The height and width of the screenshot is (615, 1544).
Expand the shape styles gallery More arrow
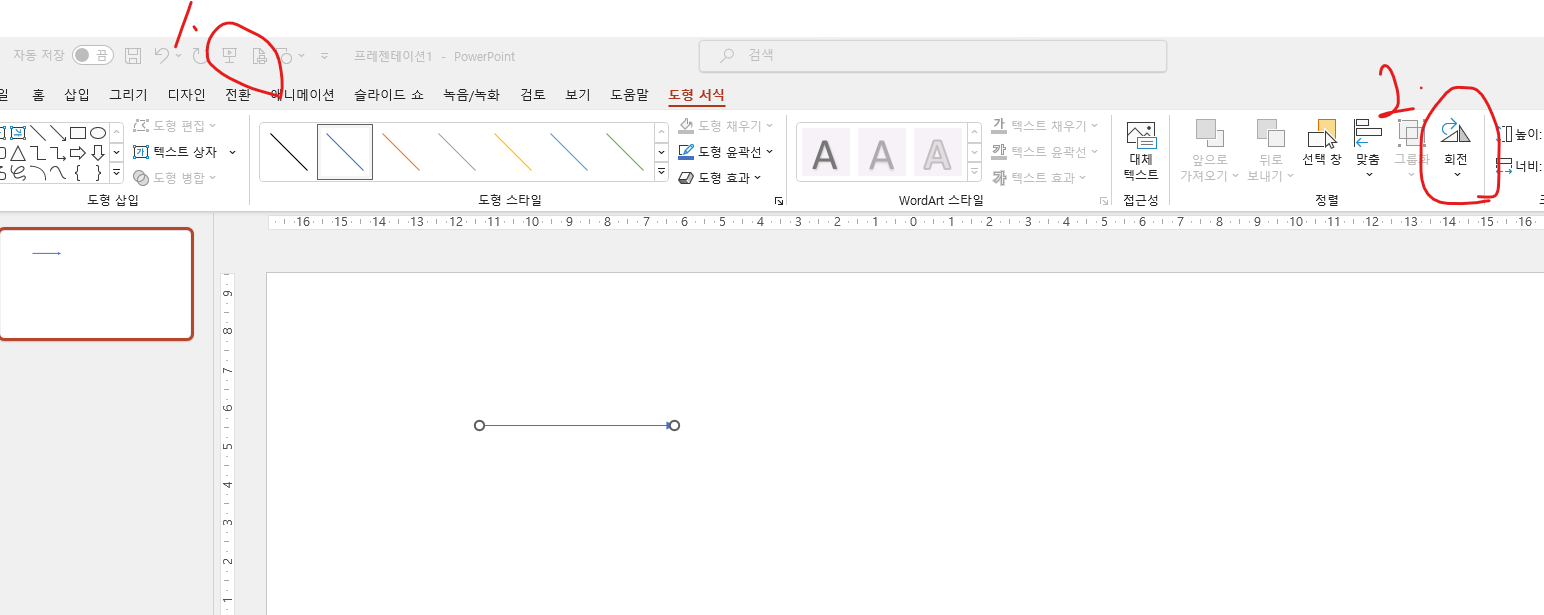point(661,173)
